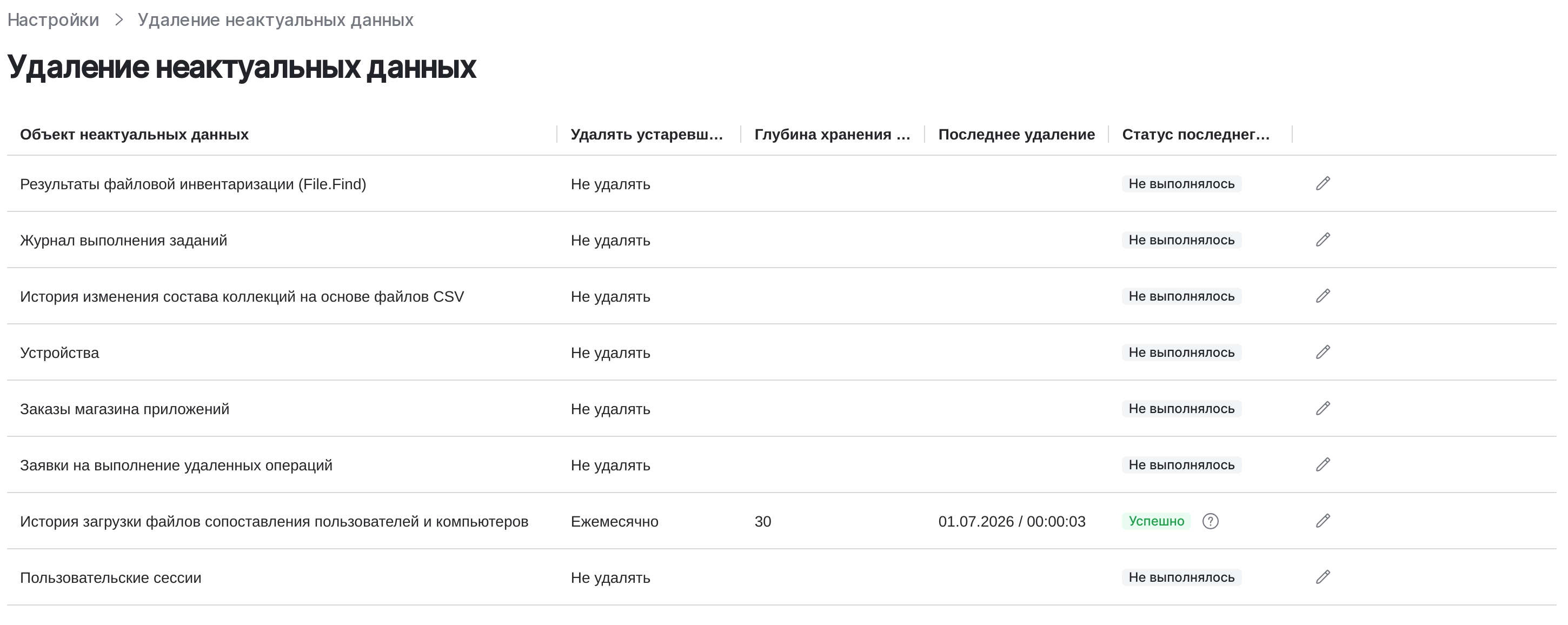Edit the monthly Ежемесячно deletion row
The width and height of the screenshot is (1568, 625).
(1323, 521)
